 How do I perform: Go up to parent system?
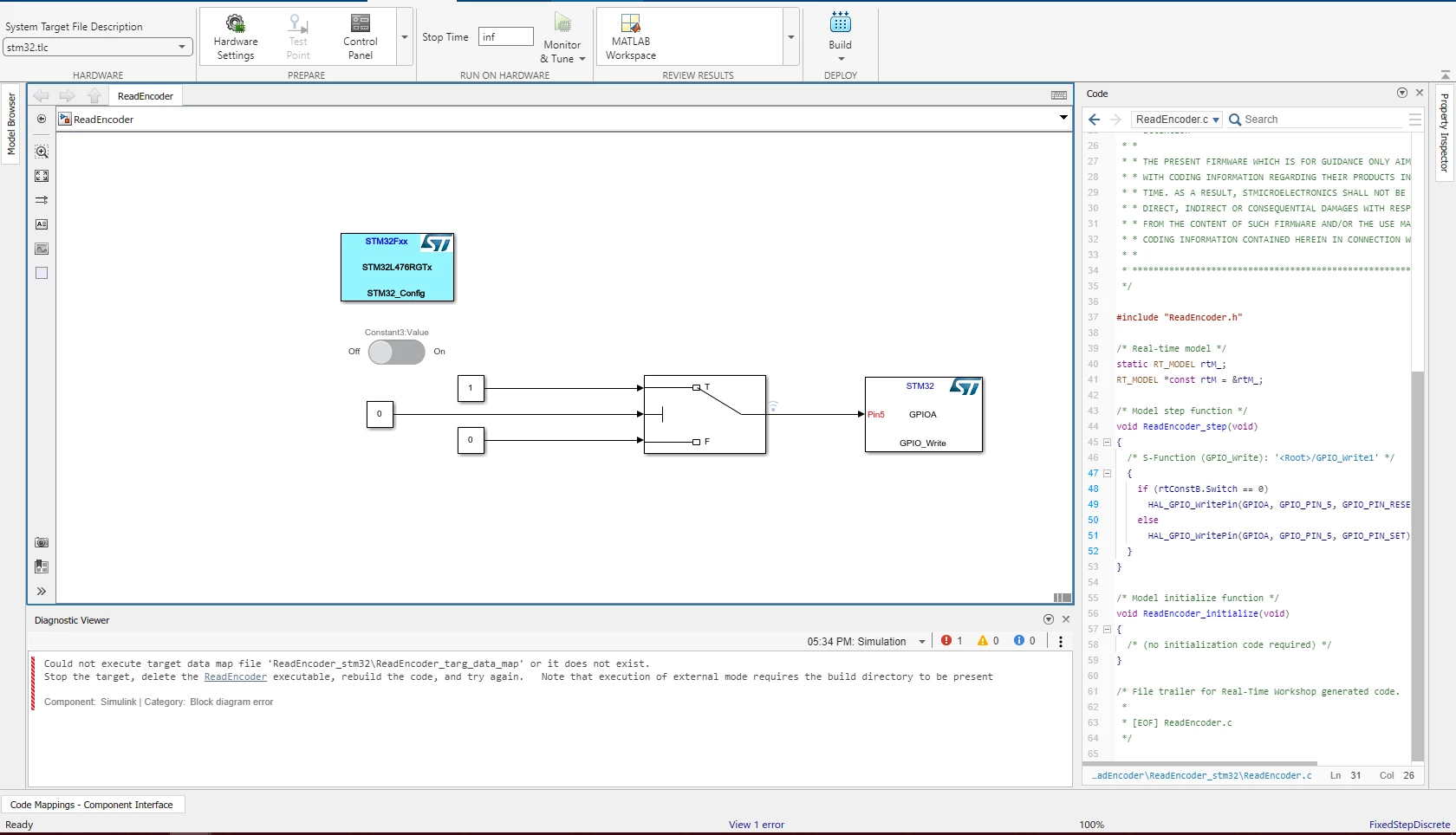pos(94,96)
